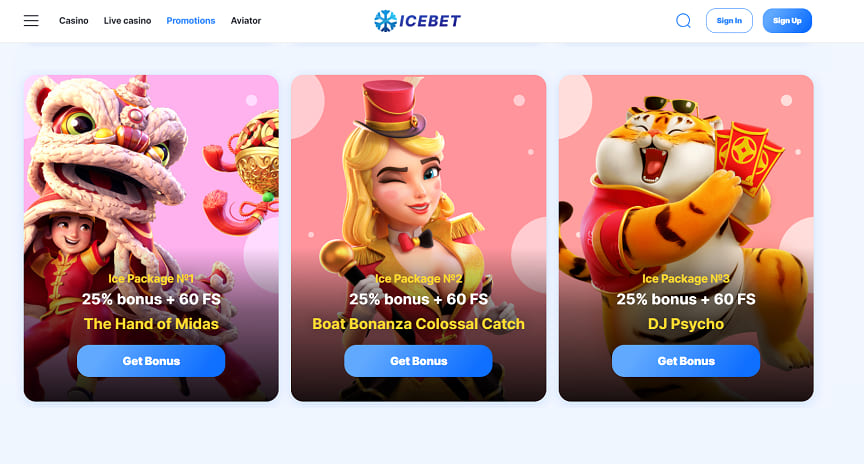Viewport: 864px width, 464px height.
Task: Click the ICEBET snowflake logo
Action: 417,21
